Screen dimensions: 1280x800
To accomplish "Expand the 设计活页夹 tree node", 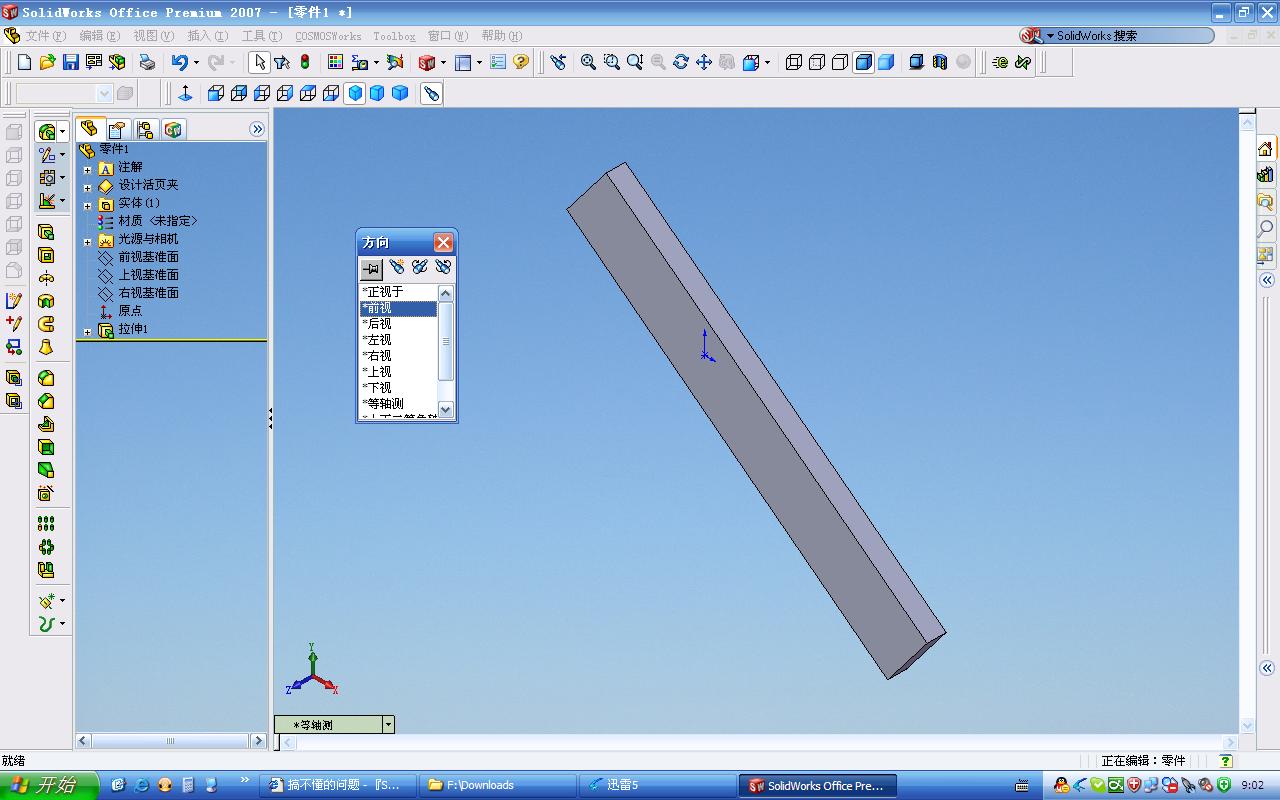I will (87, 187).
